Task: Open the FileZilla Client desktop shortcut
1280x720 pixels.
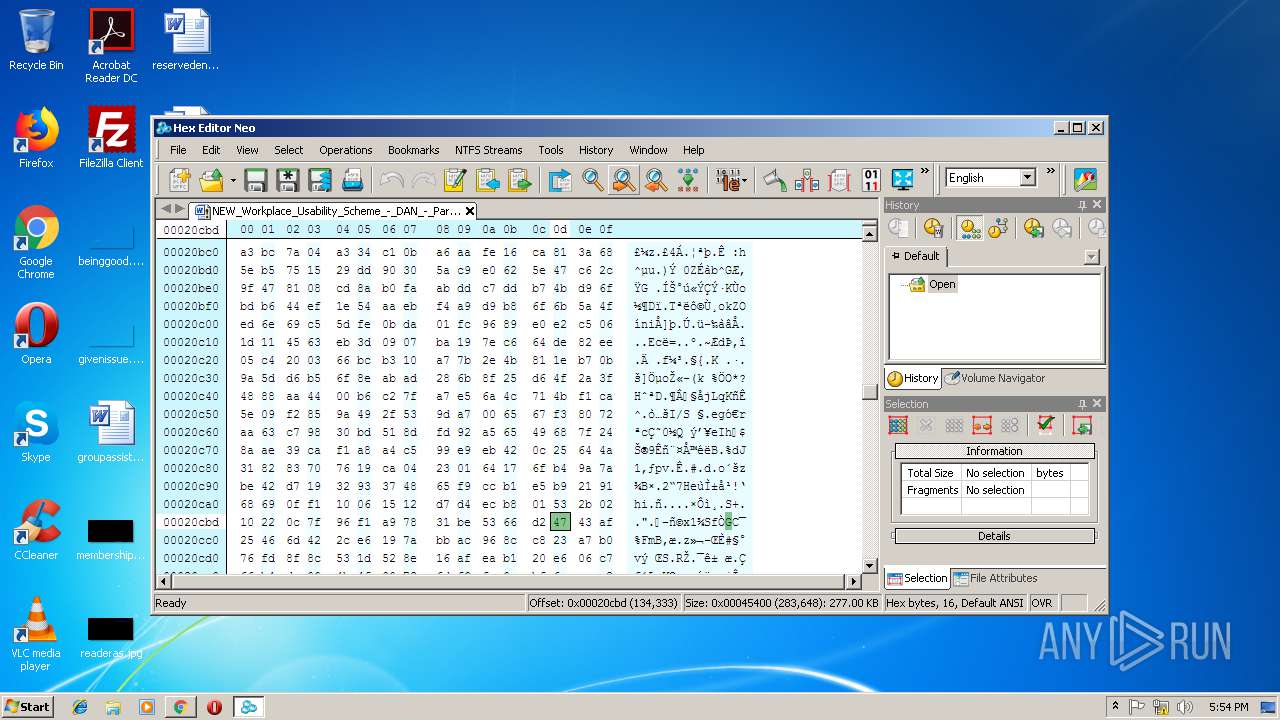Action: click(x=111, y=138)
